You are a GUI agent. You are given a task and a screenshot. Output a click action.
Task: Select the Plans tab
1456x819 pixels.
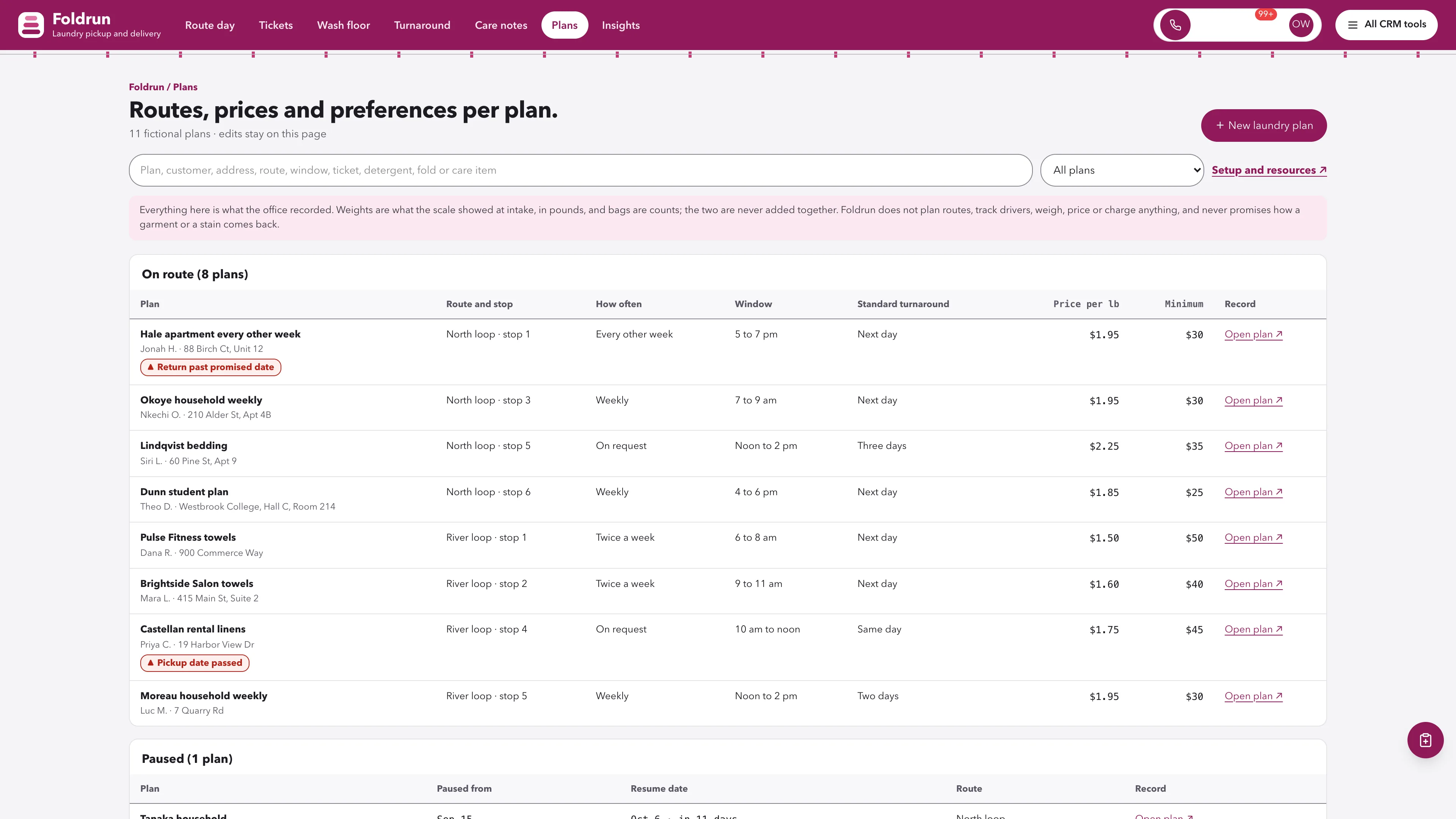pos(564,25)
